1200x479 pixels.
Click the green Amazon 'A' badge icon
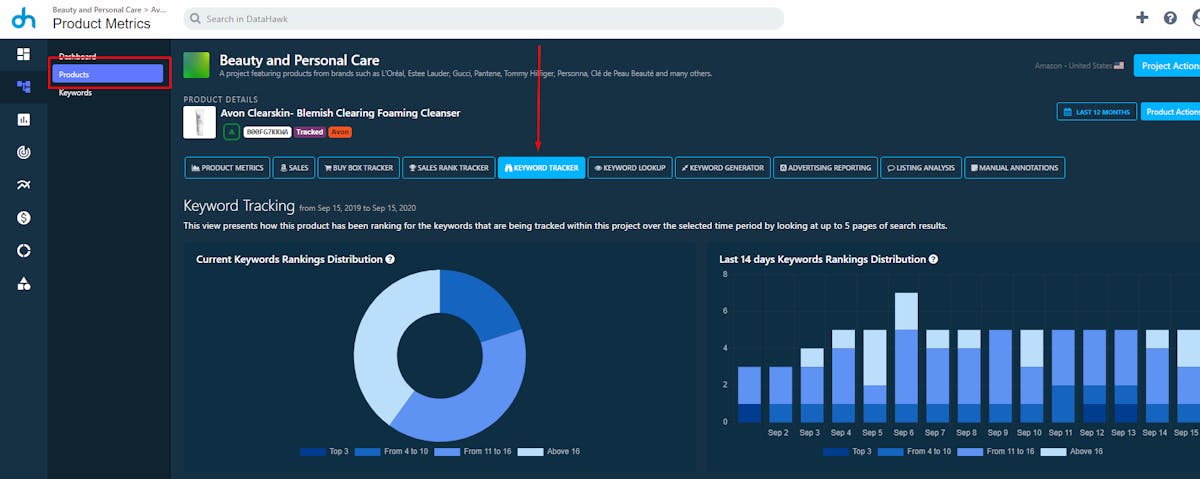coord(231,132)
